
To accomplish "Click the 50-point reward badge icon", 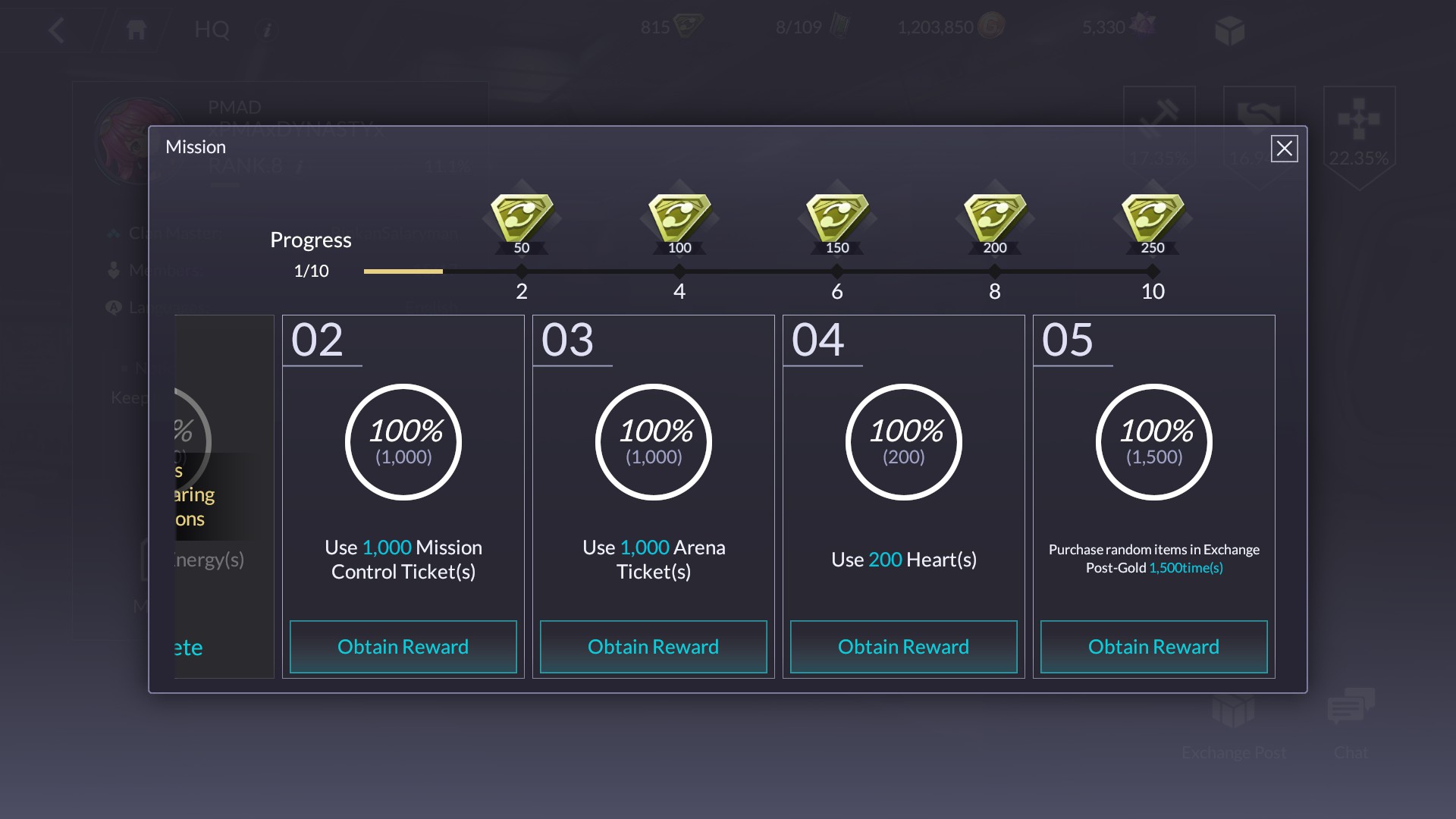I will tap(522, 218).
